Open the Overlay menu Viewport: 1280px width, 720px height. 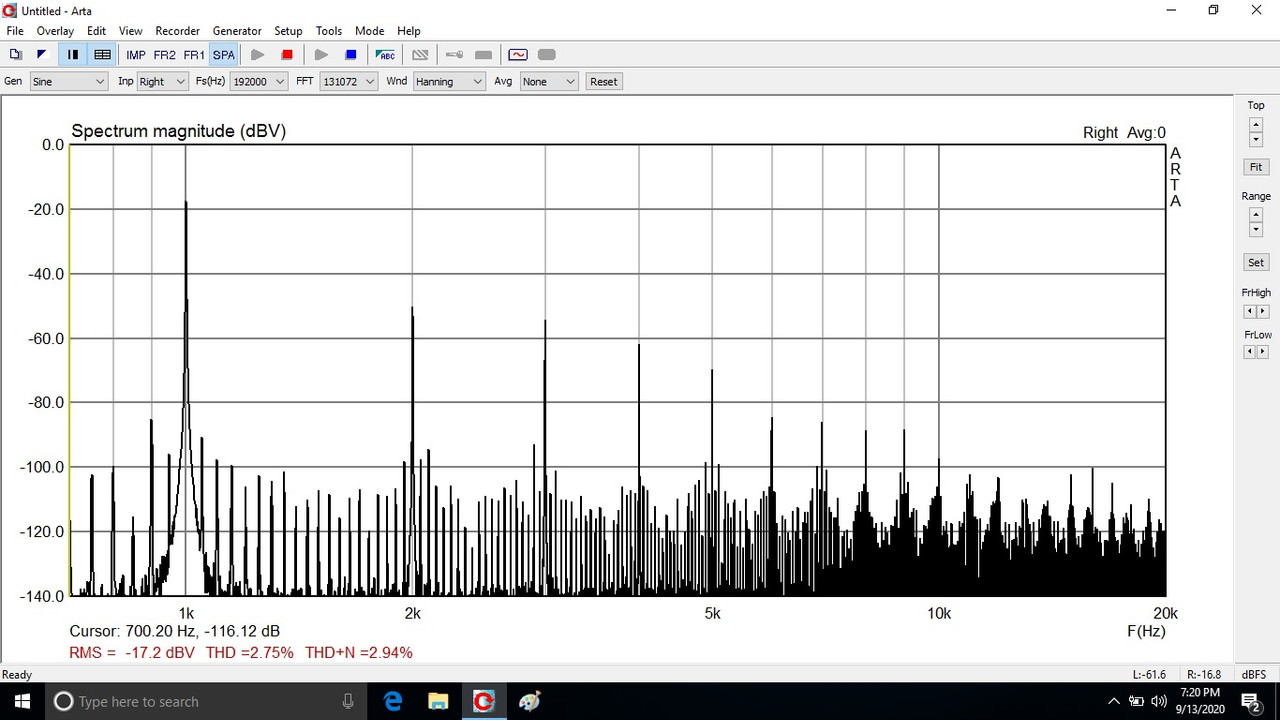click(55, 31)
